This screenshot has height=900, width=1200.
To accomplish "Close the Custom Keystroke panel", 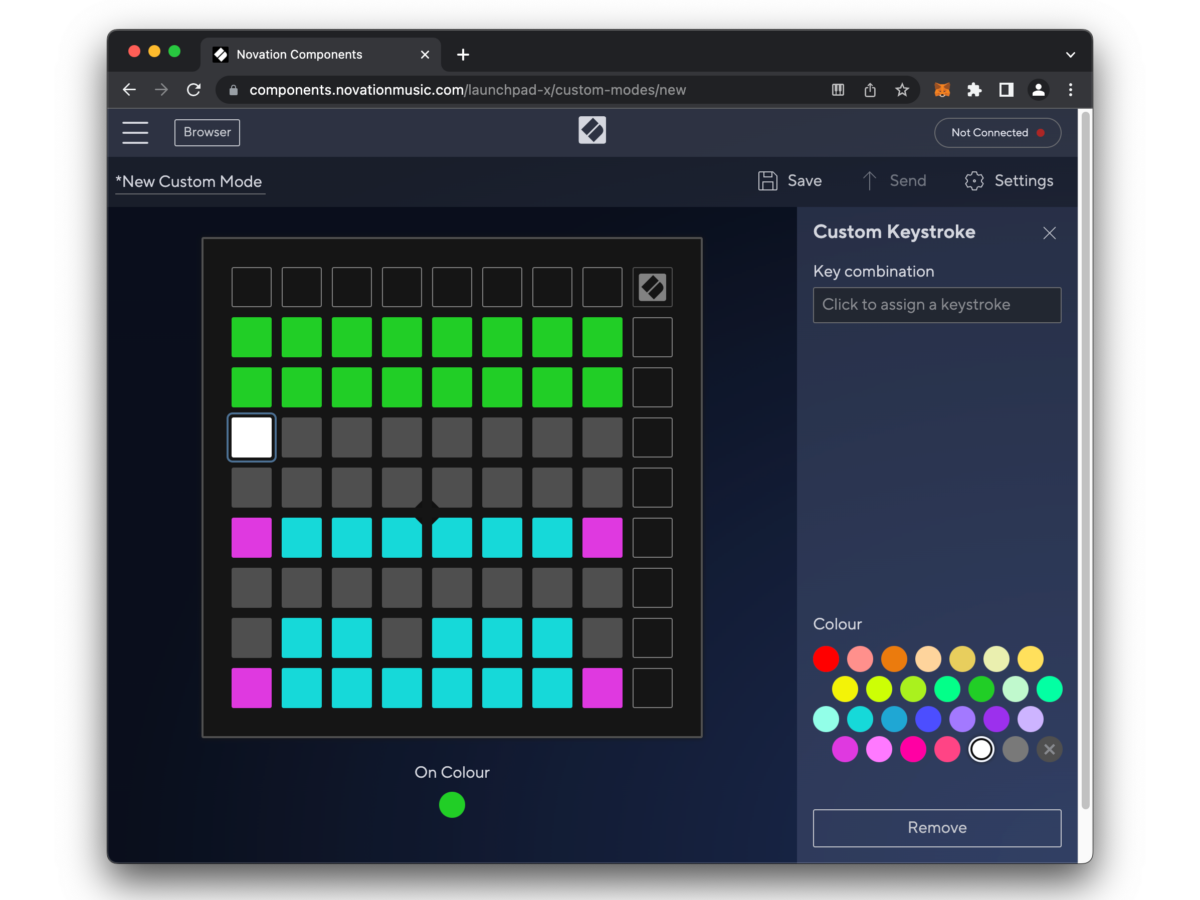I will click(x=1049, y=233).
